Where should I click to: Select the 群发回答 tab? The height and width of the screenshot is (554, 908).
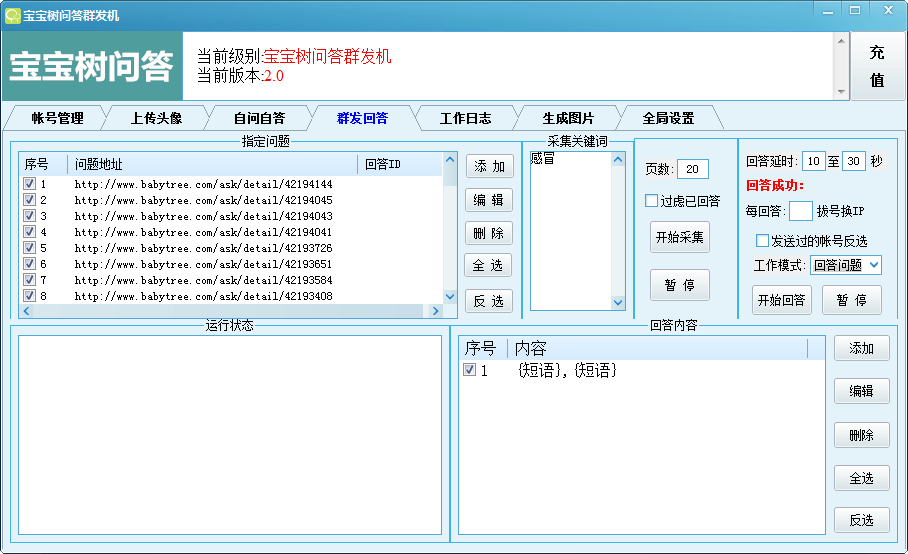362,118
